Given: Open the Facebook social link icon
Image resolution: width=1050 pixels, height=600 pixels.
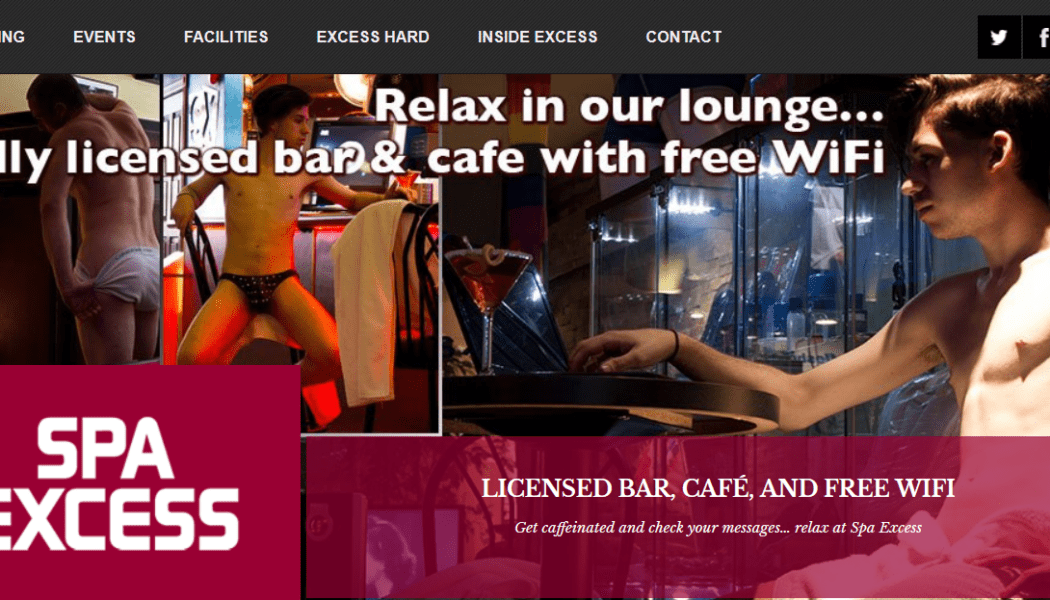Looking at the screenshot, I should [1037, 37].
